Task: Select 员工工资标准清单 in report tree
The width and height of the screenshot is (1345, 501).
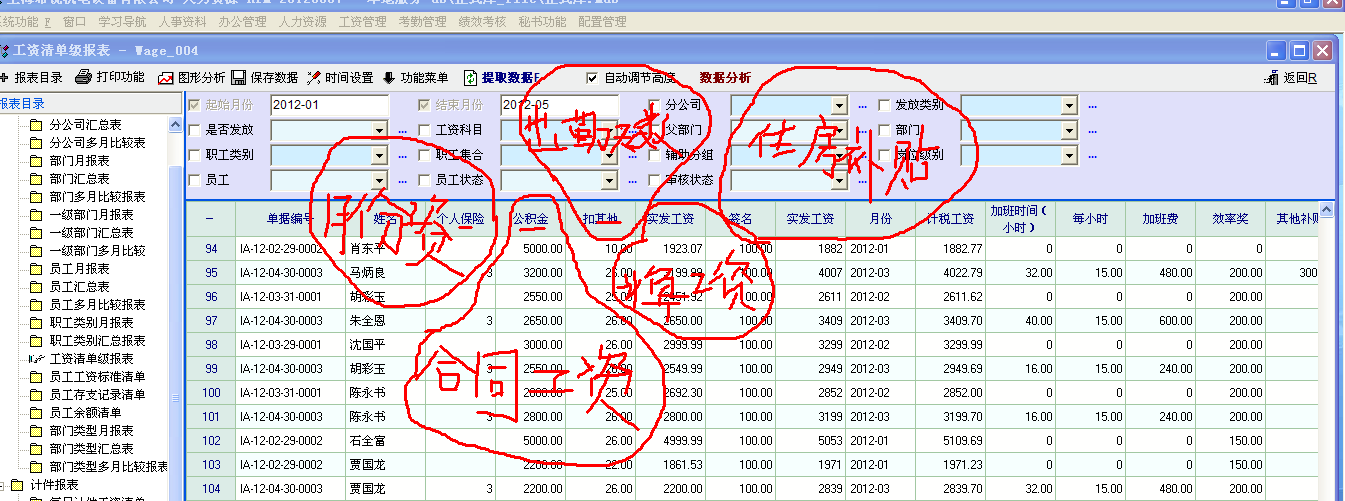Action: point(97,377)
